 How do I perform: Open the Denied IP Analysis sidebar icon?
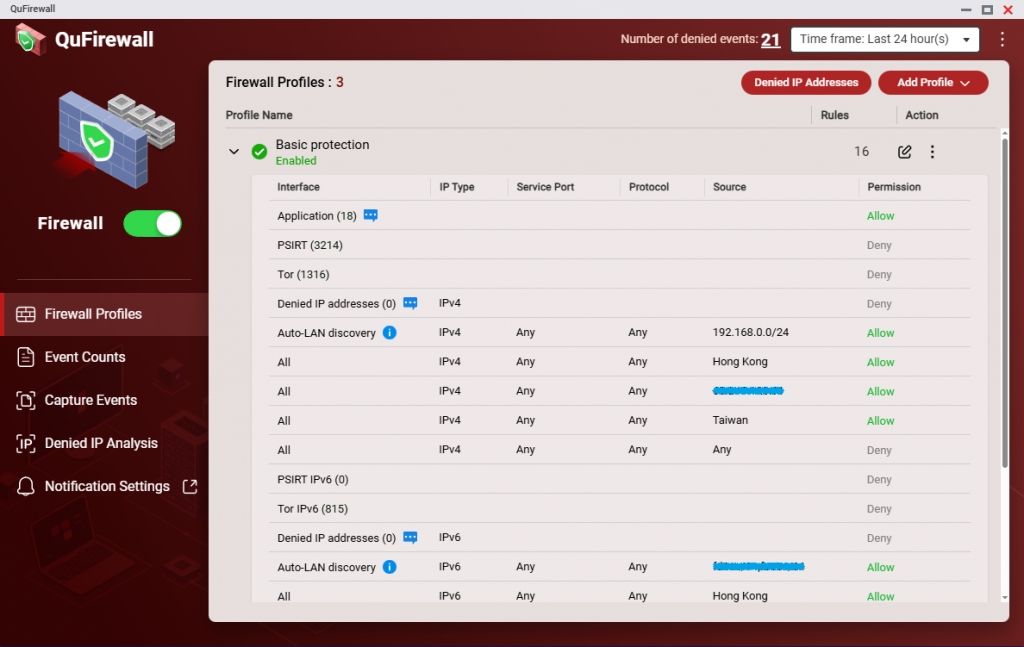[25, 443]
